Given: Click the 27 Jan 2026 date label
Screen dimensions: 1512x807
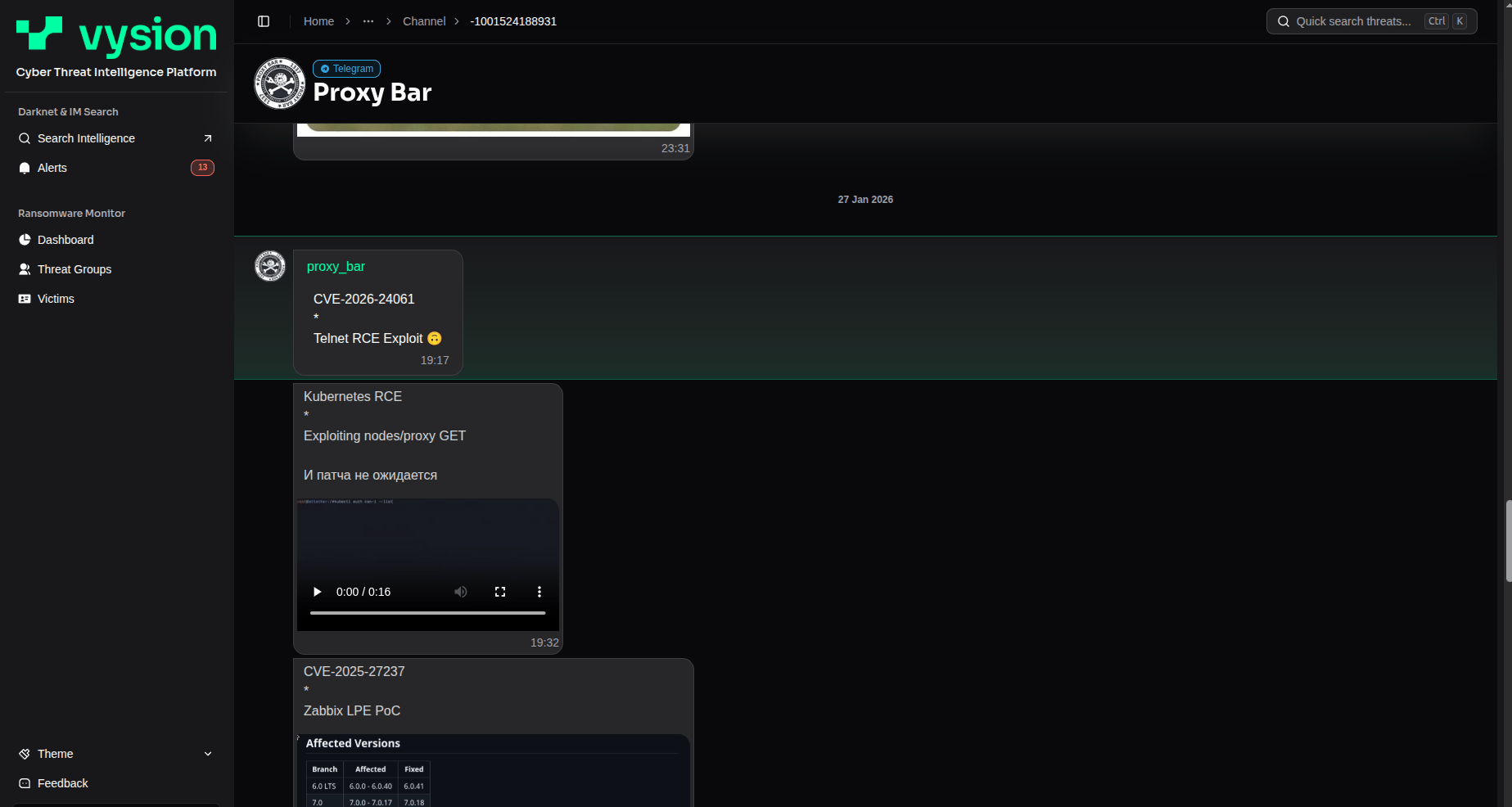Looking at the screenshot, I should pos(865,200).
